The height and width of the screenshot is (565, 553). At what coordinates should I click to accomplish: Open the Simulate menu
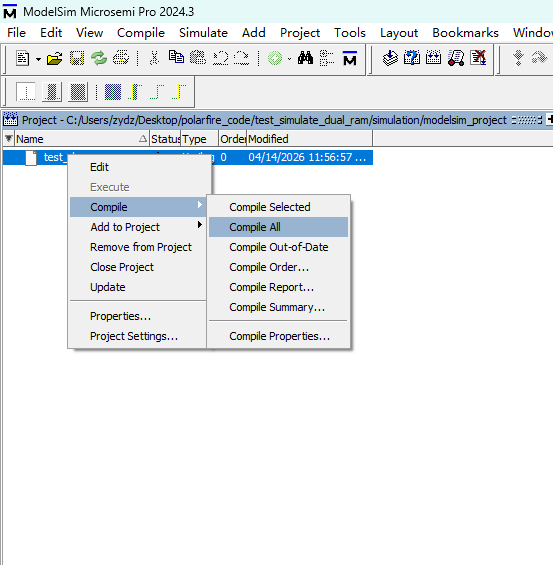[x=203, y=33]
